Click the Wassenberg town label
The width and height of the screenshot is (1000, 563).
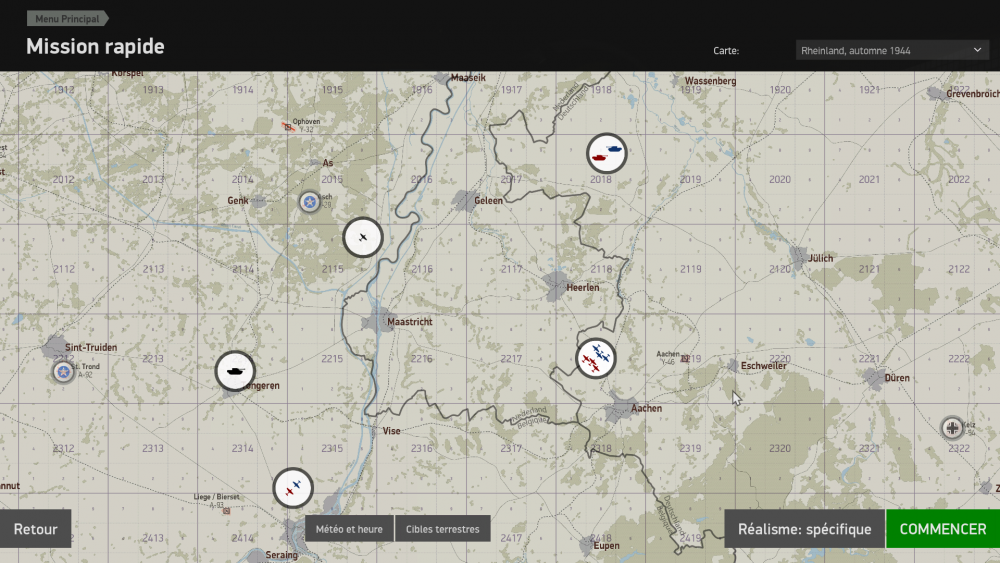710,81
